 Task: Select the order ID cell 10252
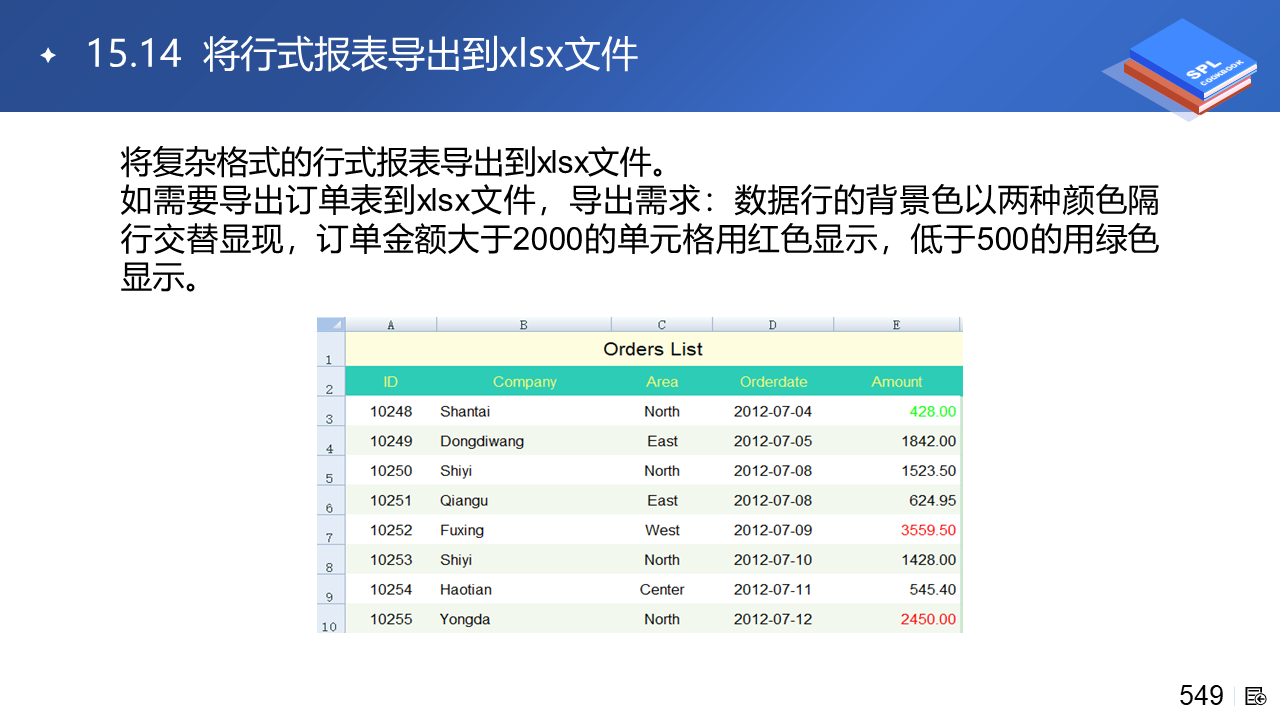point(391,530)
